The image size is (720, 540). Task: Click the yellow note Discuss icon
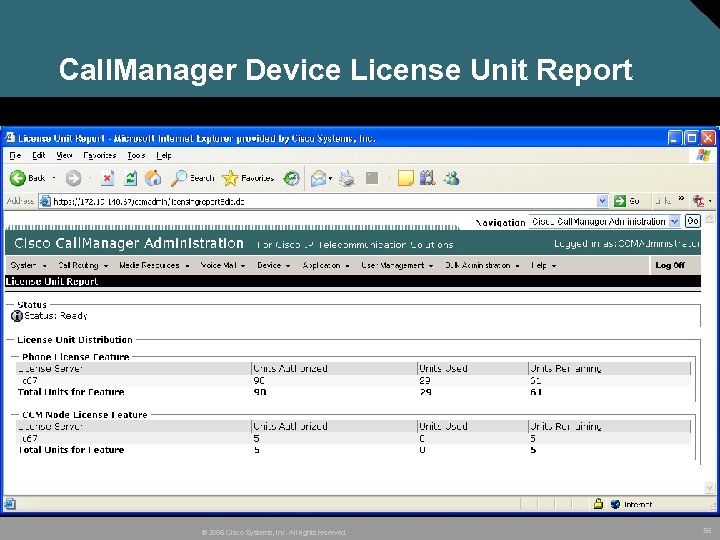tap(405, 178)
